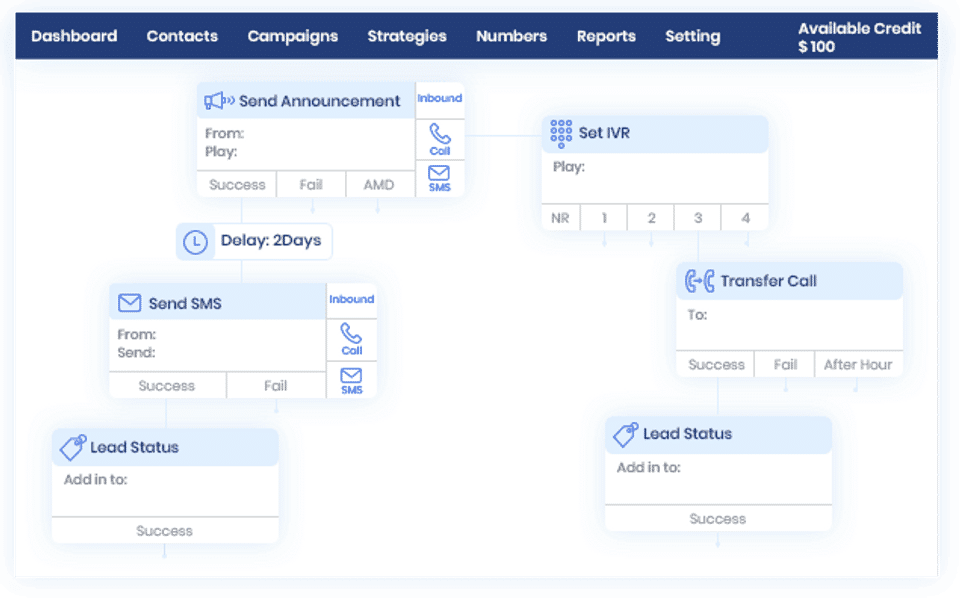This screenshot has height=612, width=960.
Task: Click the Play: field in Send Announcement
Action: click(x=221, y=152)
